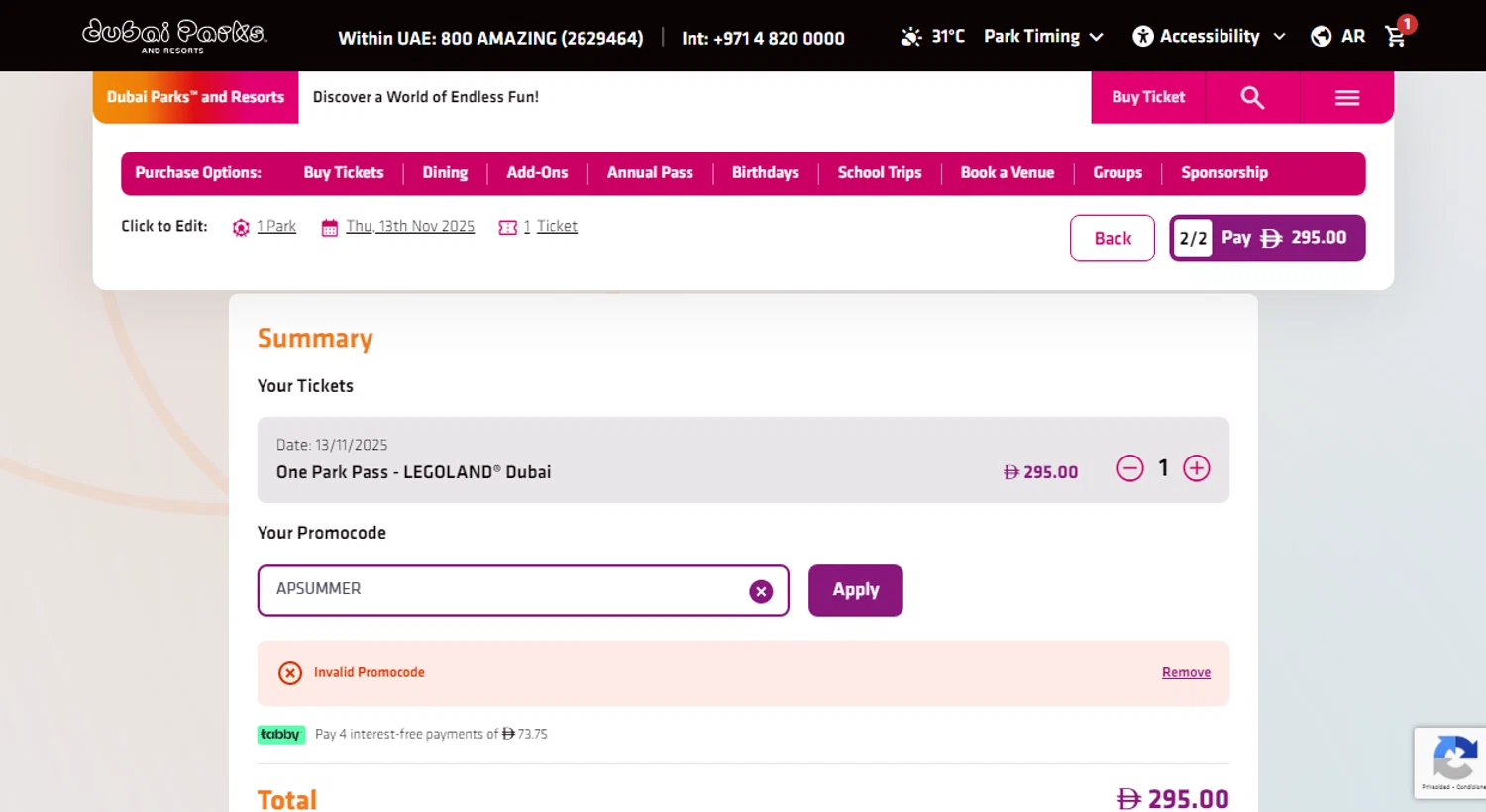The height and width of the screenshot is (812, 1486).
Task: Increase ticket quantity with plus icon
Action: click(x=1197, y=468)
